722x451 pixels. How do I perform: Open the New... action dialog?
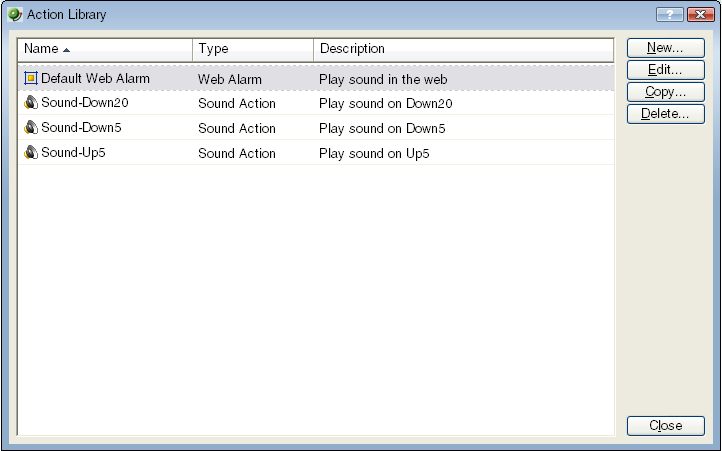click(665, 48)
